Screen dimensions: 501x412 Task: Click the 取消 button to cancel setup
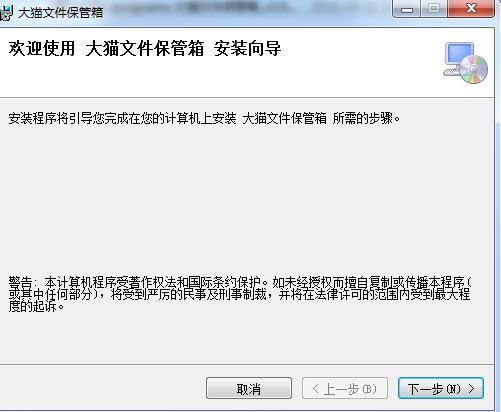(x=249, y=388)
